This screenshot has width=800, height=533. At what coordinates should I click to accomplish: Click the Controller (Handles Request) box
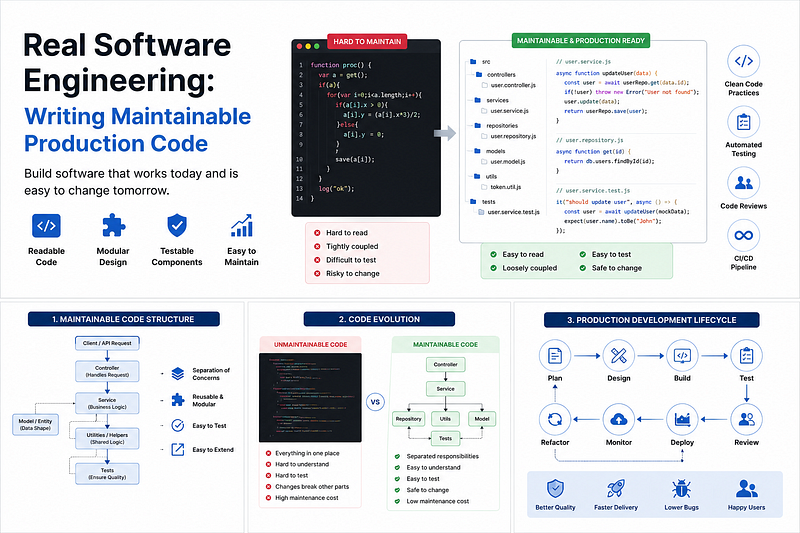click(x=107, y=371)
